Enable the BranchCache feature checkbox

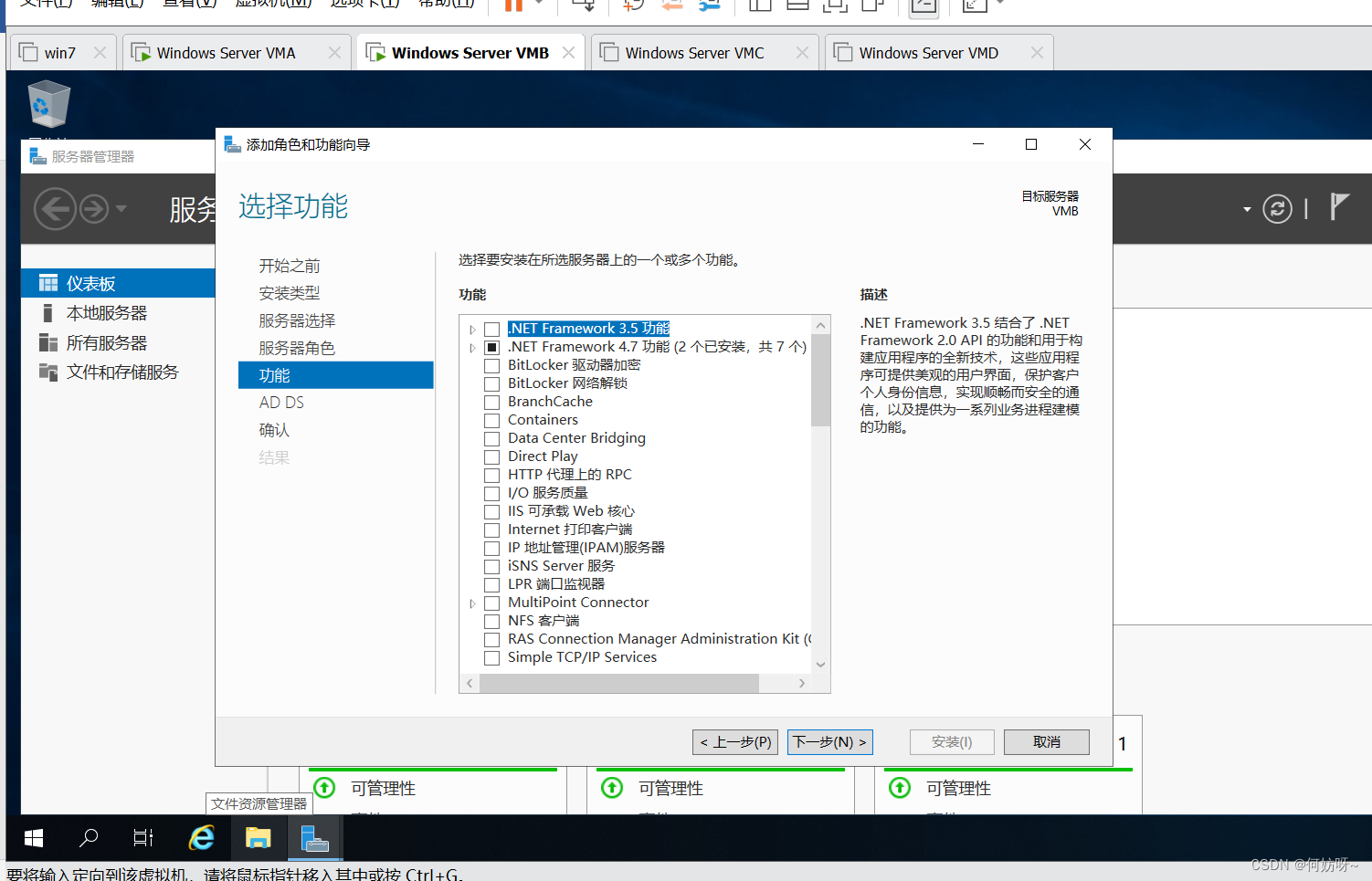[491, 403]
